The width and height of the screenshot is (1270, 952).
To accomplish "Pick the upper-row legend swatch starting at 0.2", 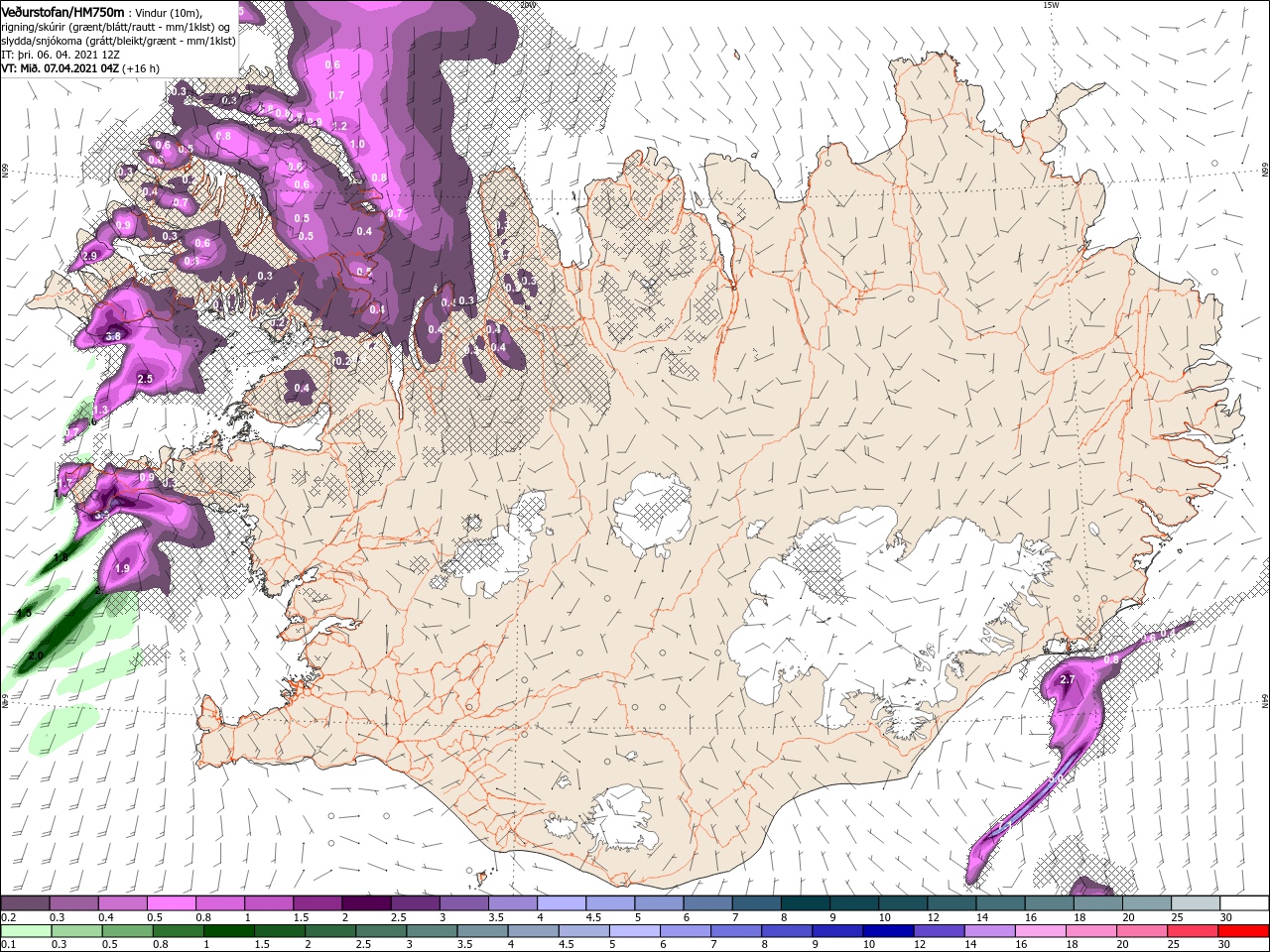I will click(x=25, y=903).
